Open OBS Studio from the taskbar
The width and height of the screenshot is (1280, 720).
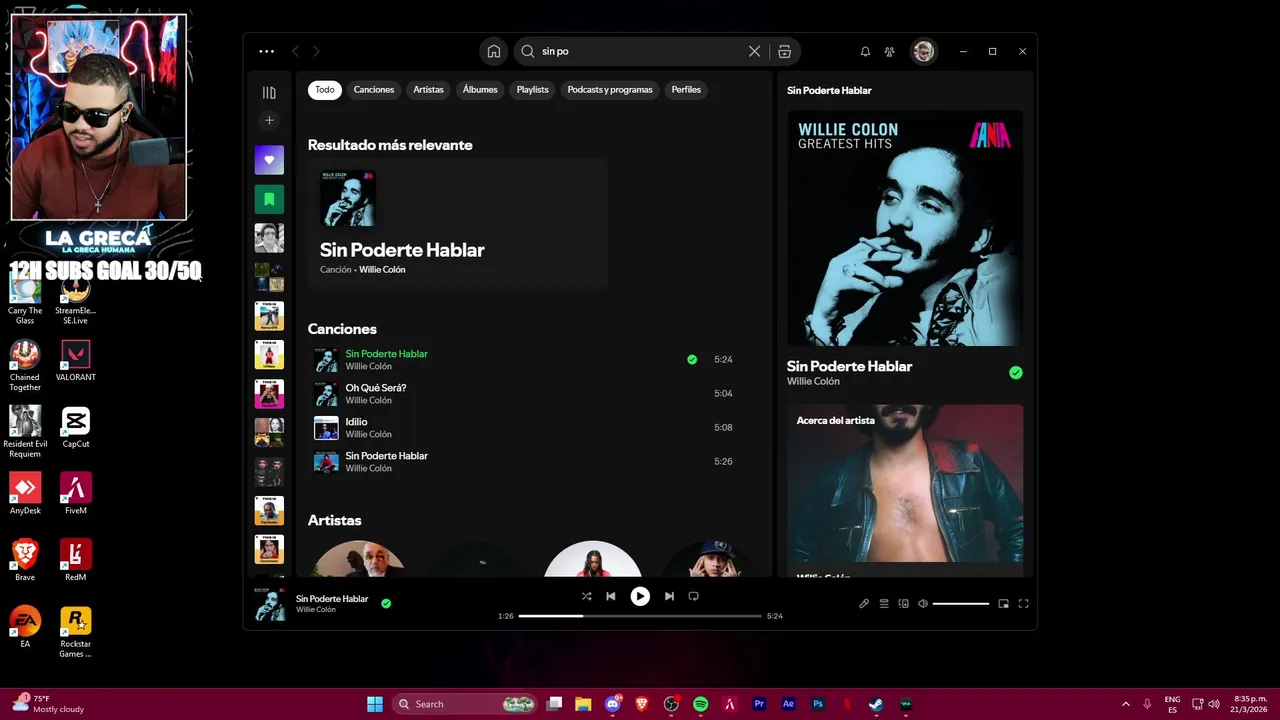coord(671,704)
